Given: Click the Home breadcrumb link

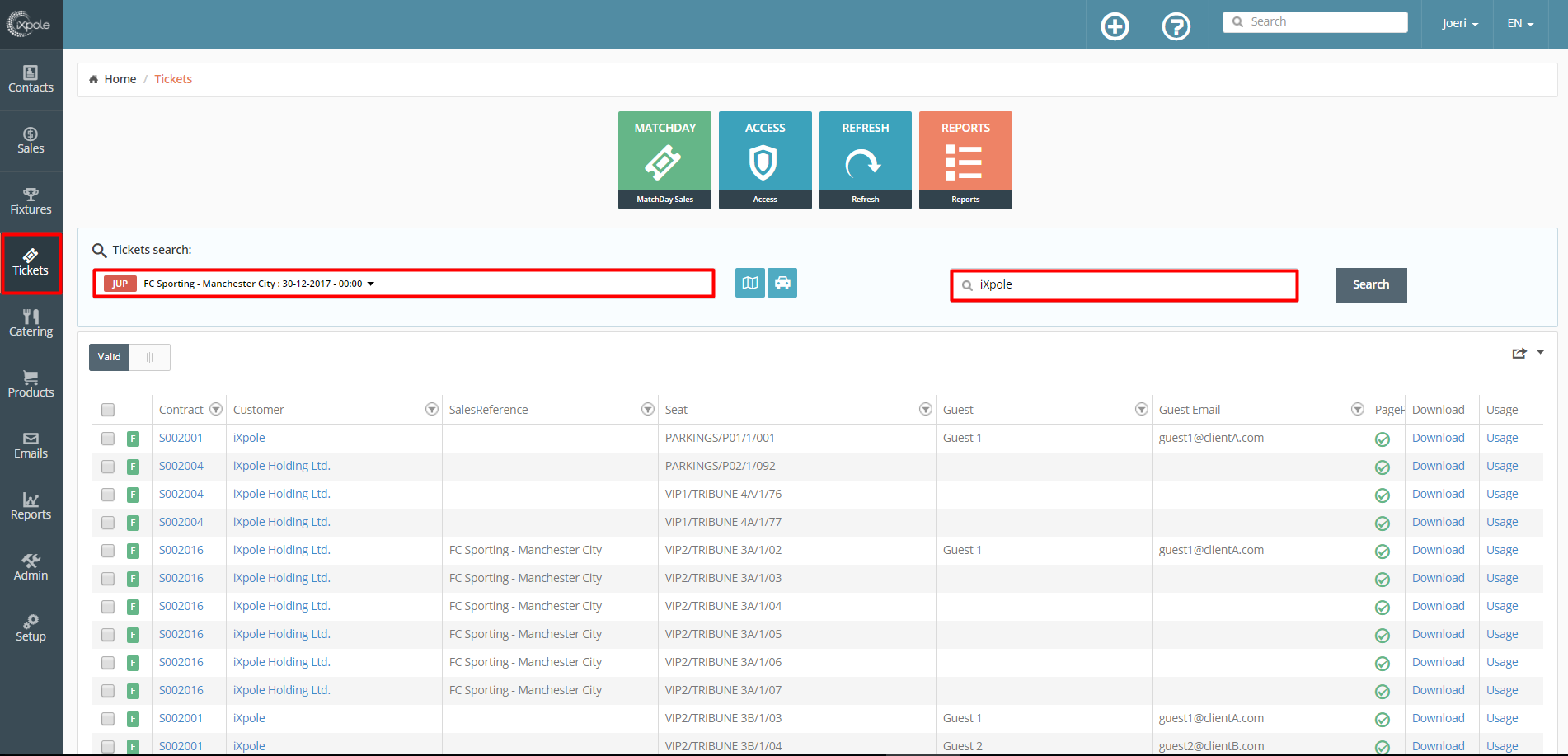Looking at the screenshot, I should (120, 79).
